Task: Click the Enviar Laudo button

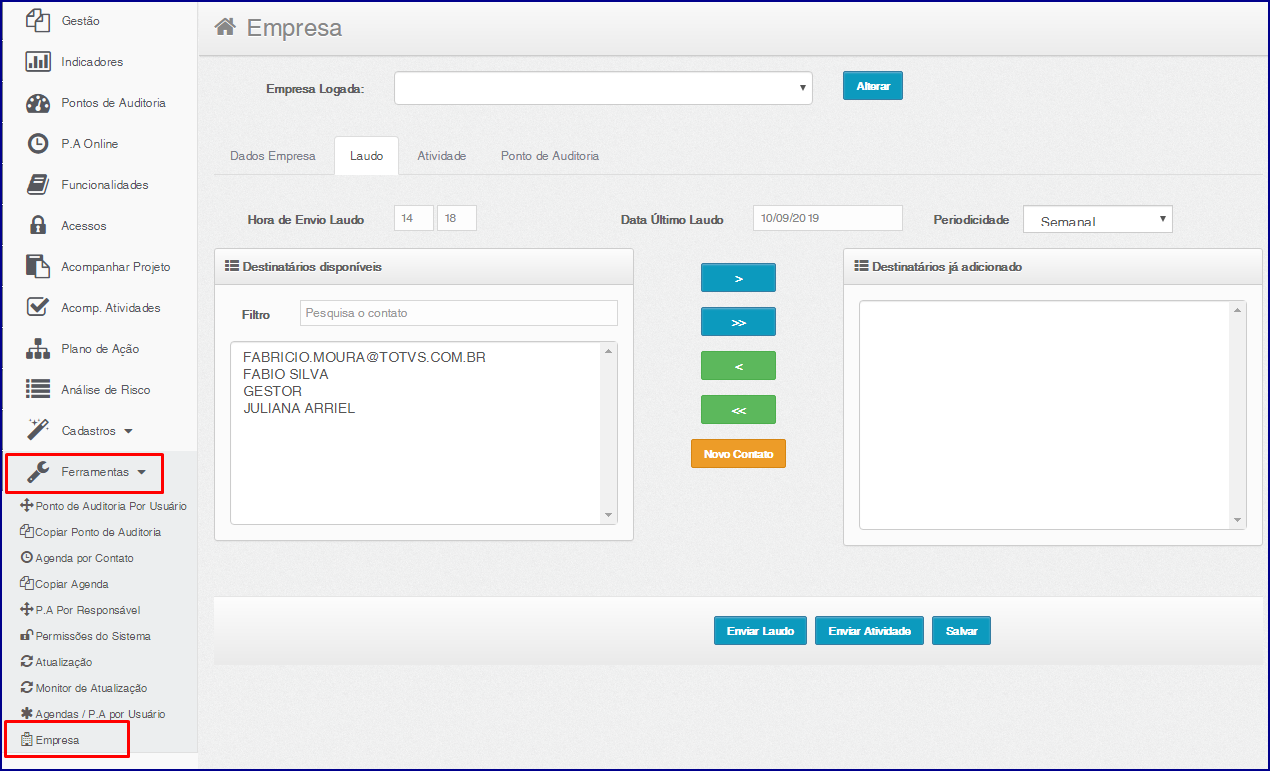Action: [x=760, y=631]
